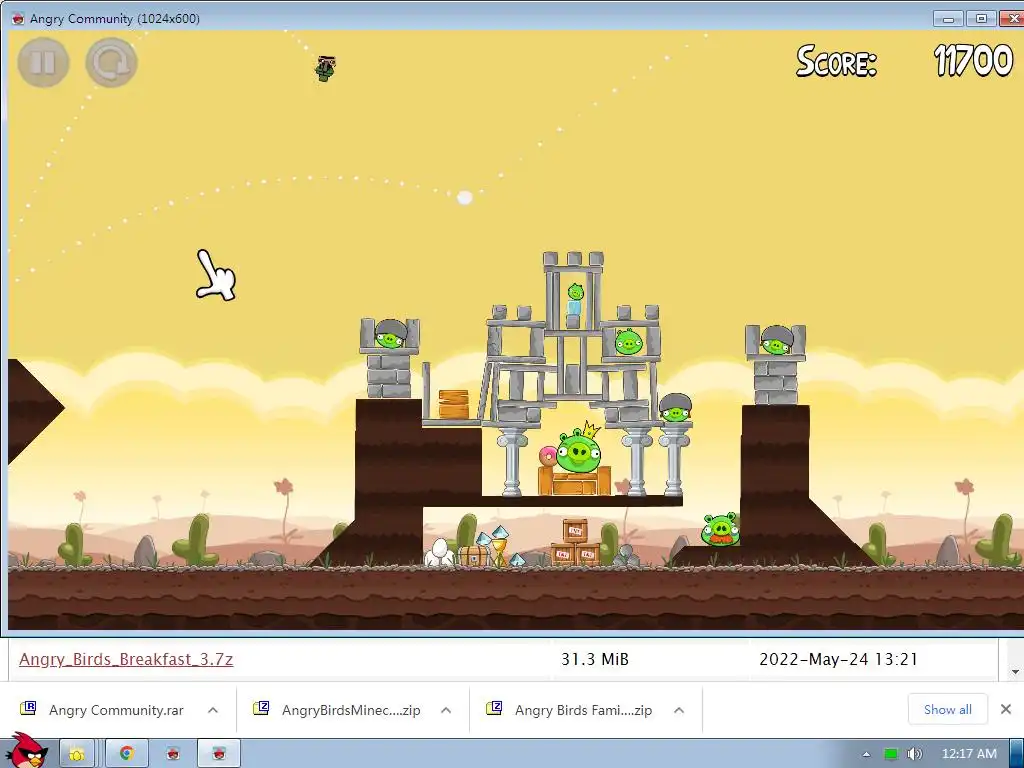This screenshot has width=1024, height=768.
Task: Click the 12:17 AM taskbar clock
Action: click(969, 754)
